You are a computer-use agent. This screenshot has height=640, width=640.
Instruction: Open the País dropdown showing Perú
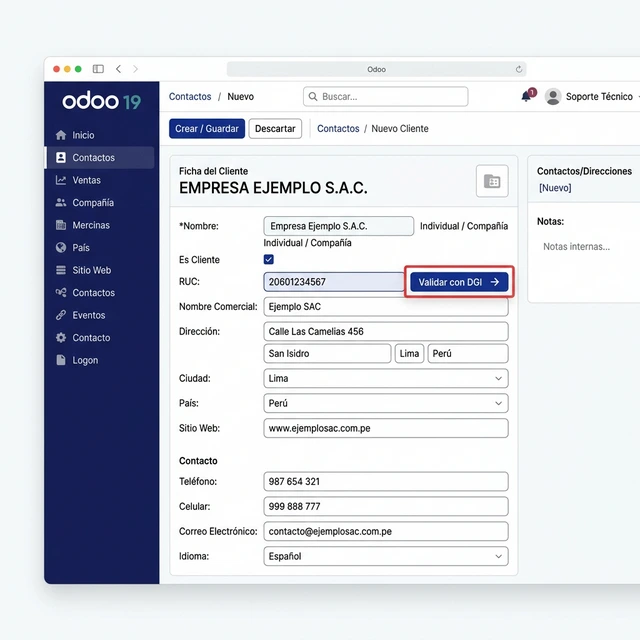[386, 403]
